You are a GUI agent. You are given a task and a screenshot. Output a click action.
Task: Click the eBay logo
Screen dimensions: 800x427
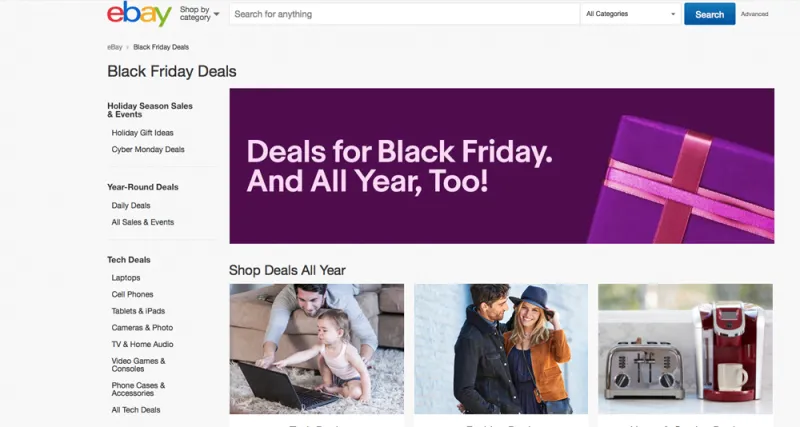click(138, 15)
